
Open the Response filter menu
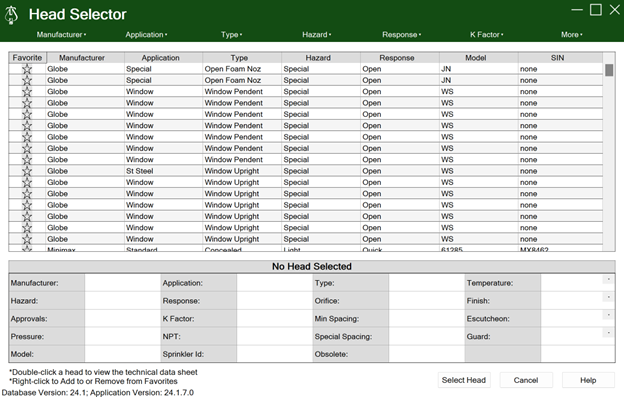click(x=402, y=35)
